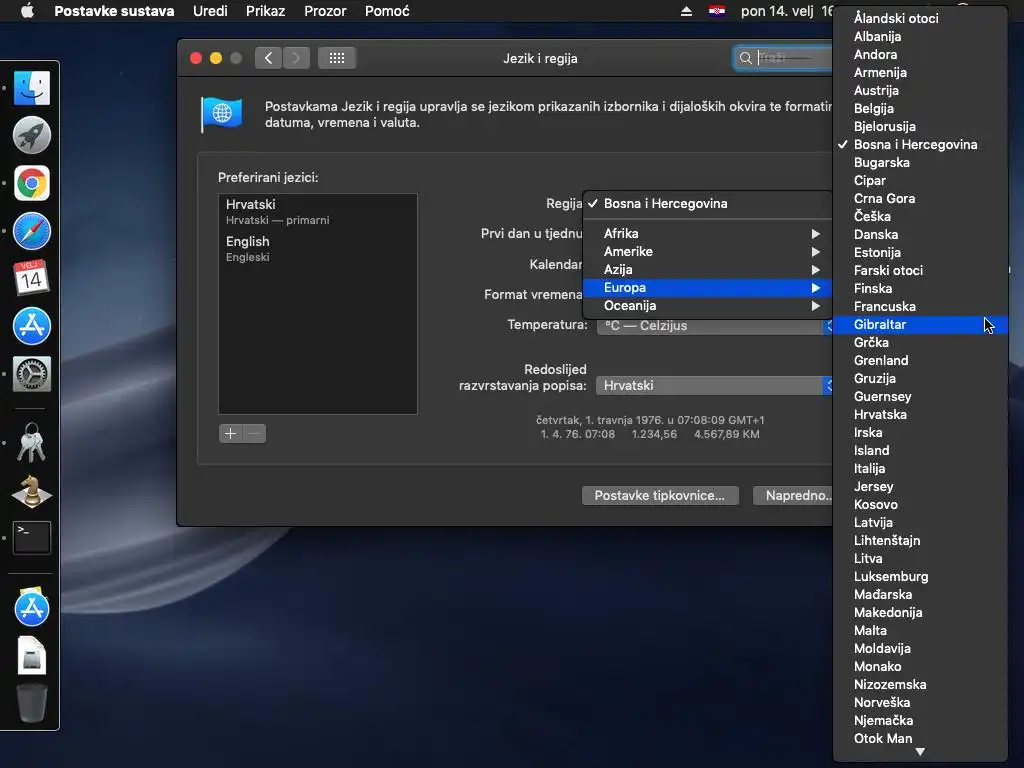The height and width of the screenshot is (768, 1024).
Task: Open the Temperatura Celzijus dropdown
Action: (714, 326)
